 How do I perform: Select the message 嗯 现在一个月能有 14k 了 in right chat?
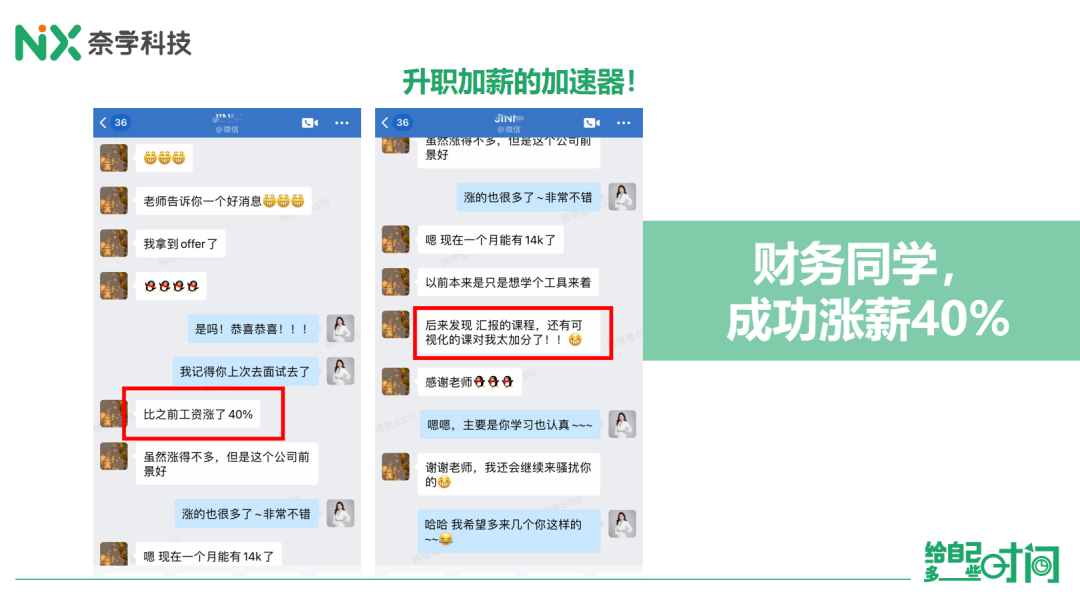click(x=490, y=240)
